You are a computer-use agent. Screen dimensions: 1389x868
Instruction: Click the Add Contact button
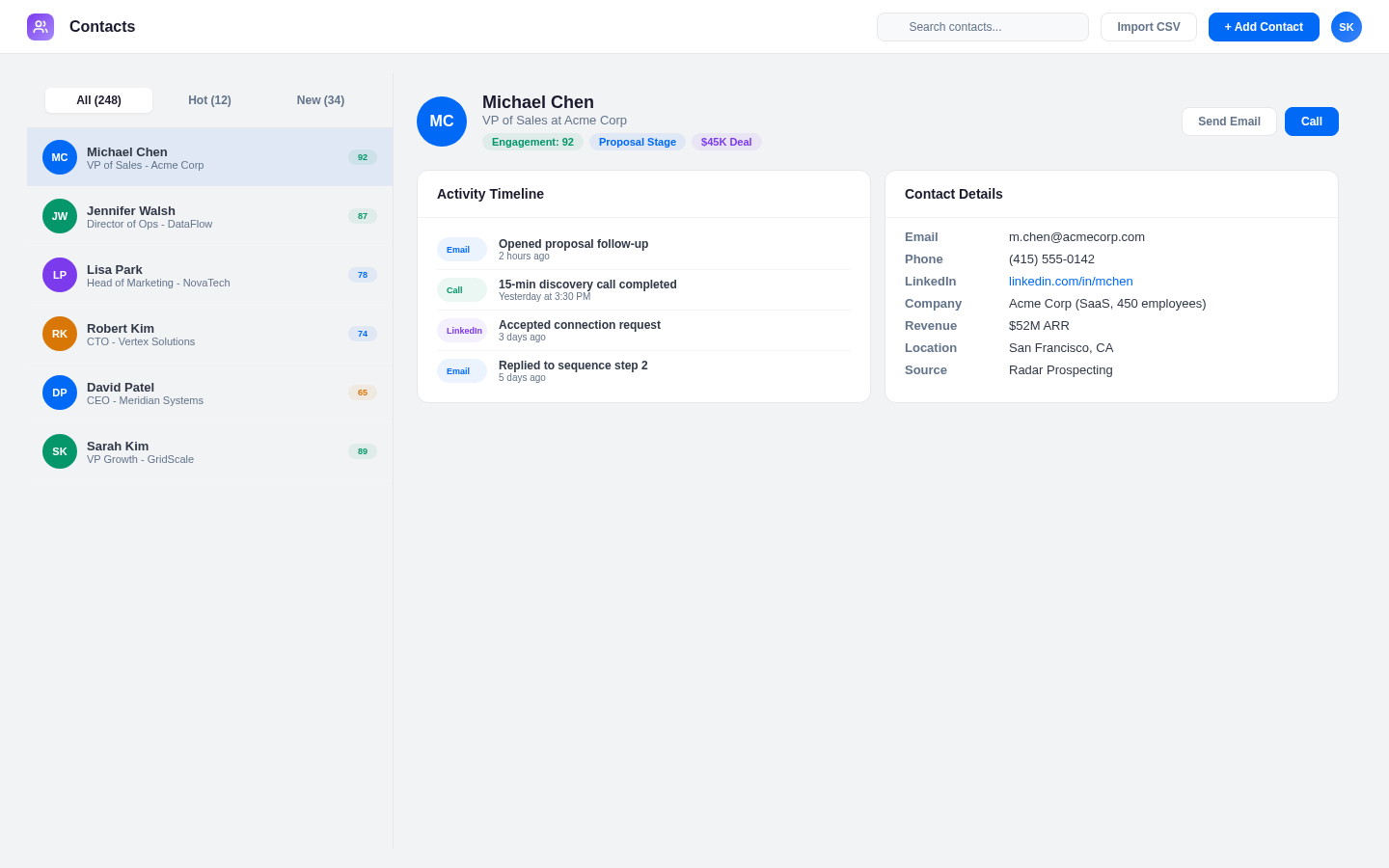1264,27
